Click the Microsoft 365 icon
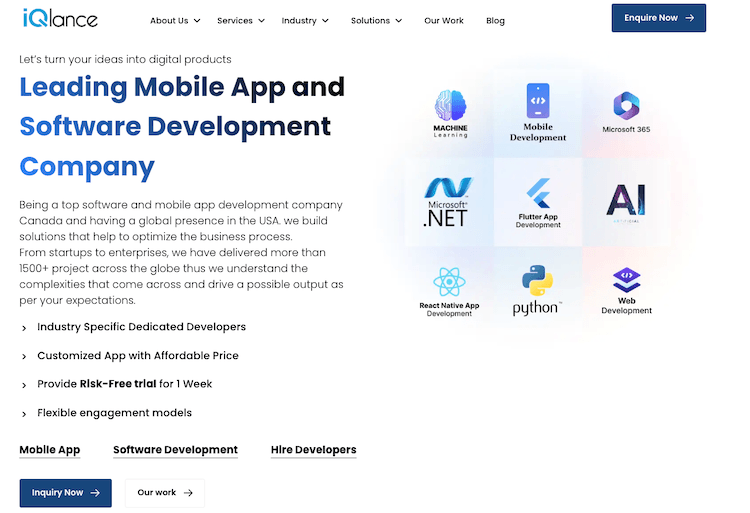Image resolution: width=750 pixels, height=513 pixels. (626, 105)
